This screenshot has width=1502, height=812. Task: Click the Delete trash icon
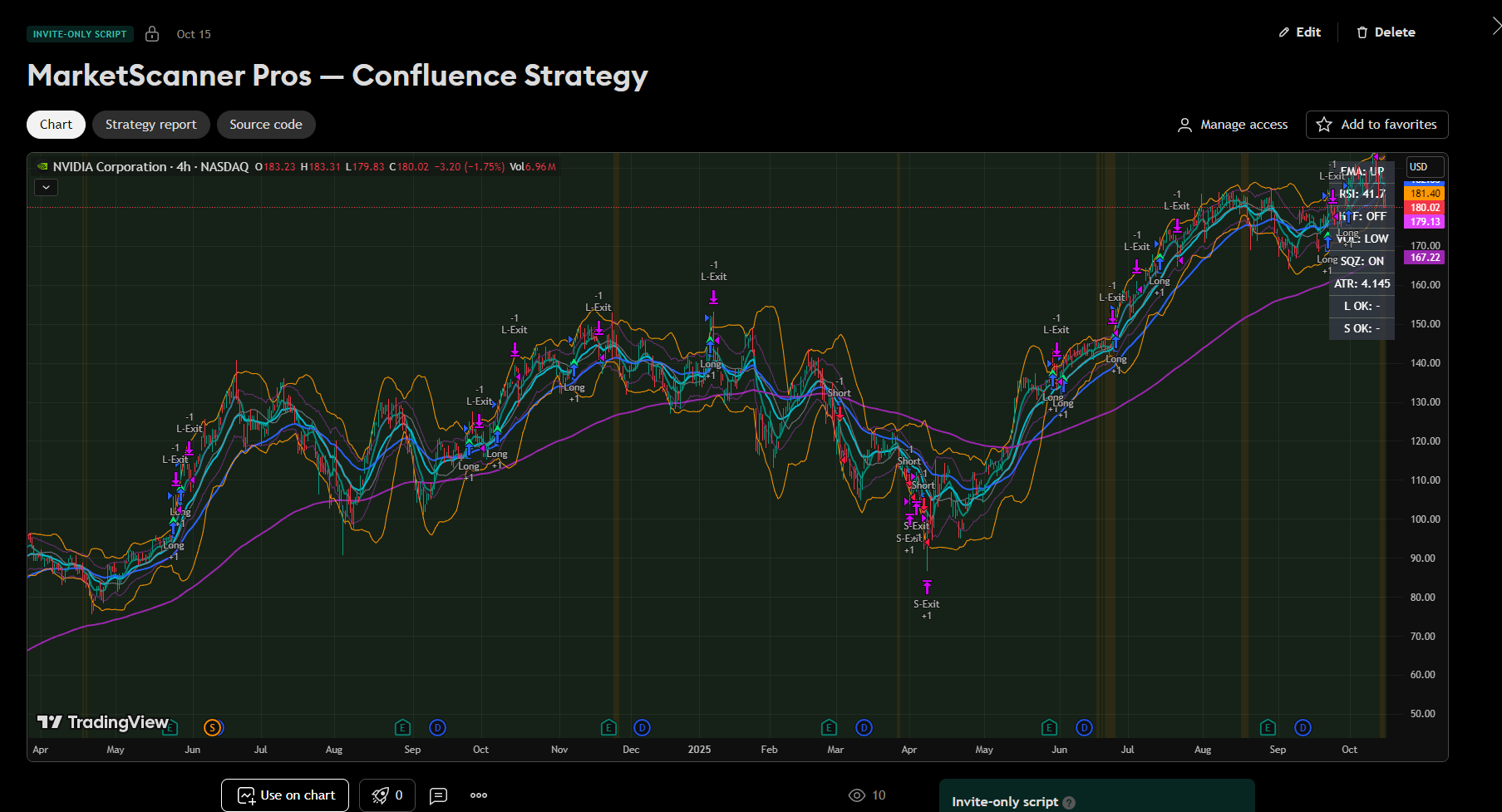1362,32
